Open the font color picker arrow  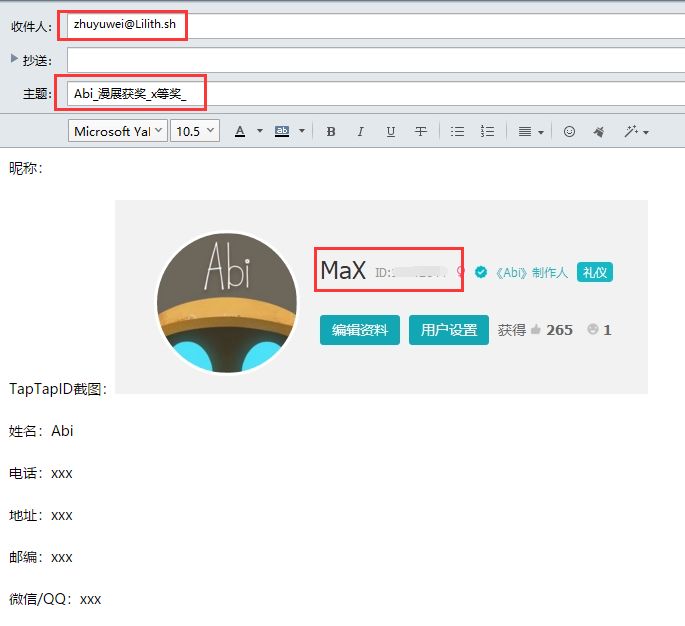pos(260,131)
